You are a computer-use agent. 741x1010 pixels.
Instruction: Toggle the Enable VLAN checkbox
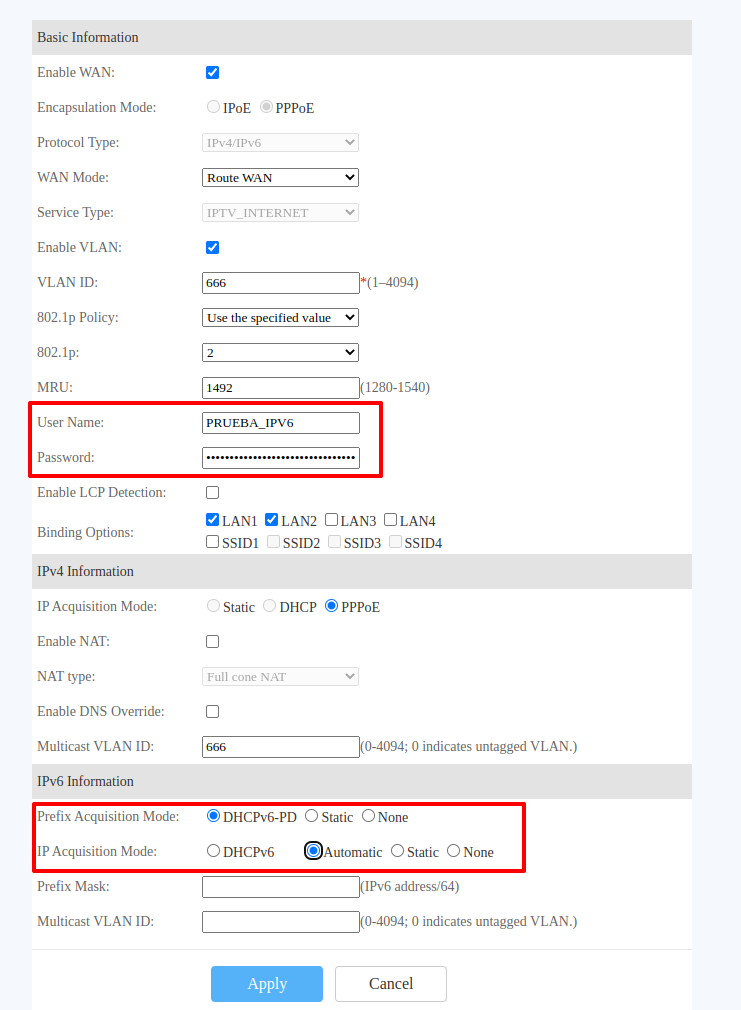tap(212, 247)
